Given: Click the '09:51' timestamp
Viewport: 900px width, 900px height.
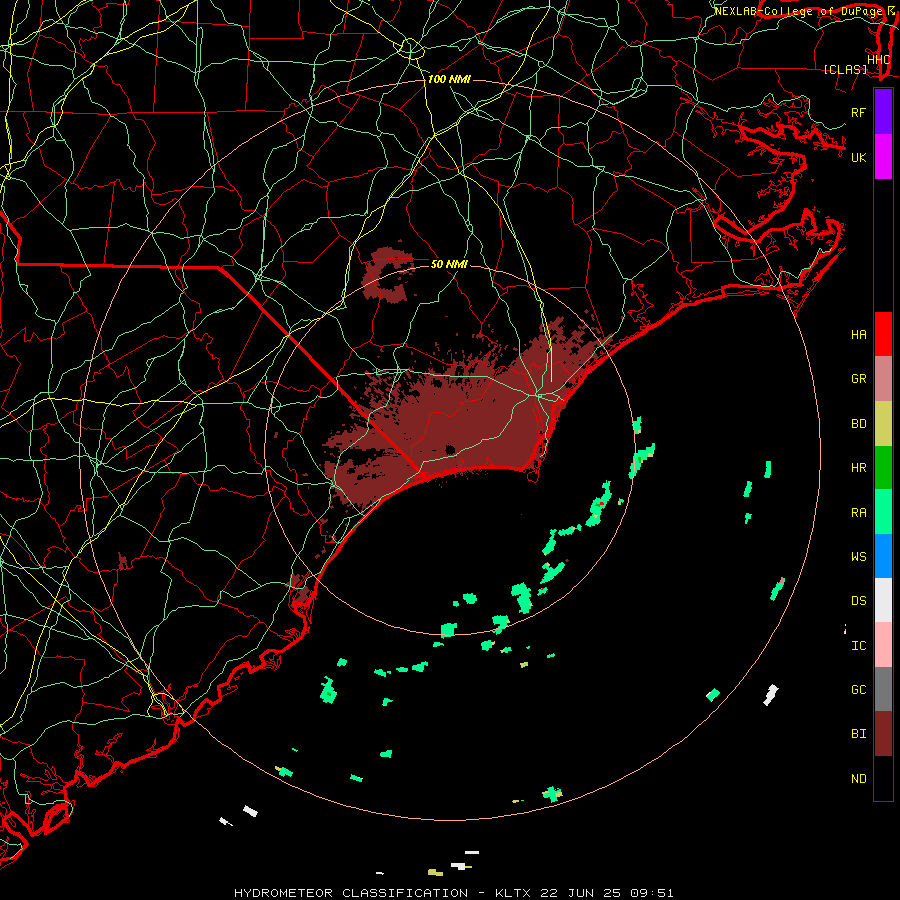Looking at the screenshot, I should (652, 893).
